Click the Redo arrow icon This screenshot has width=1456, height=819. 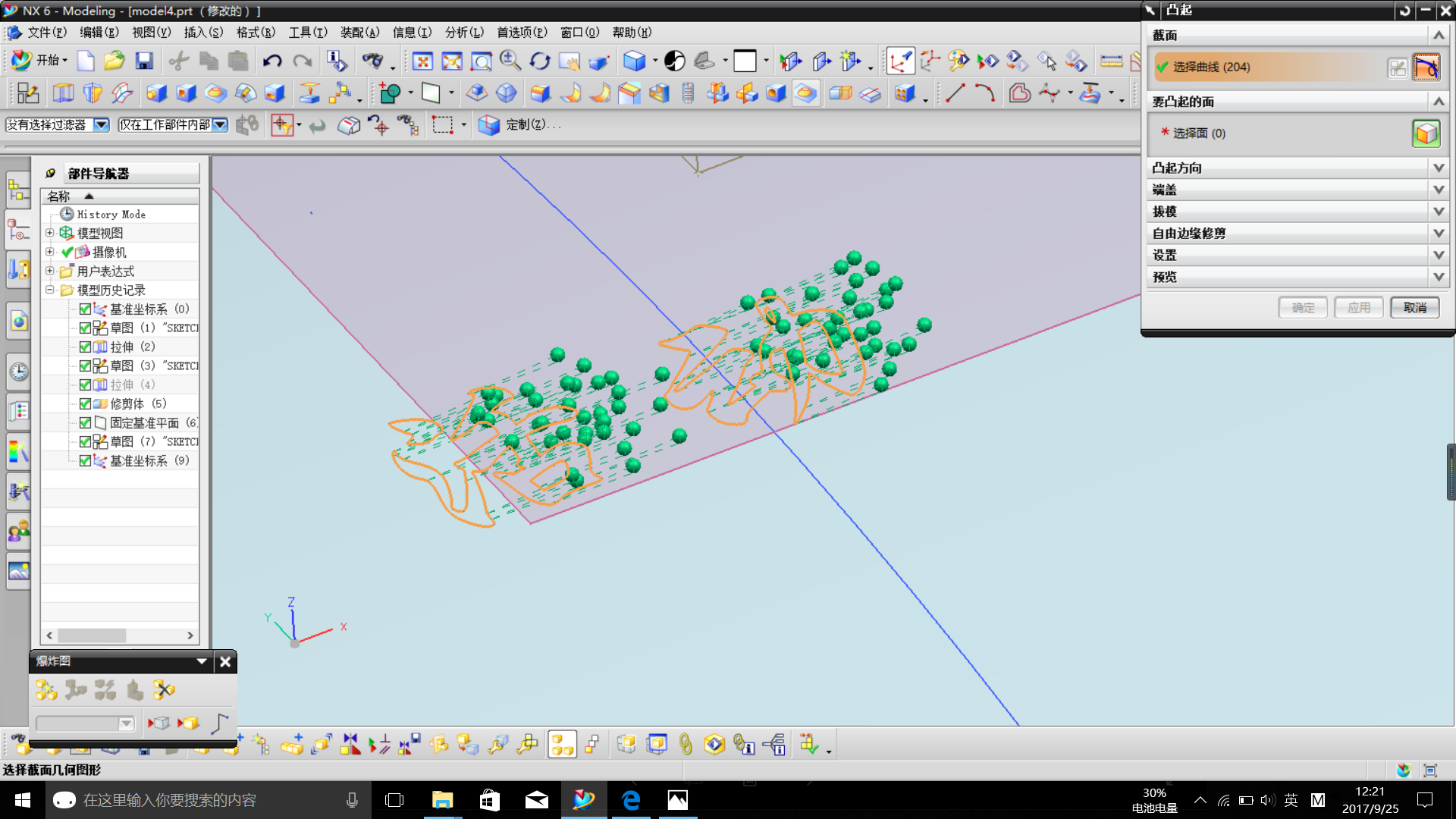303,61
